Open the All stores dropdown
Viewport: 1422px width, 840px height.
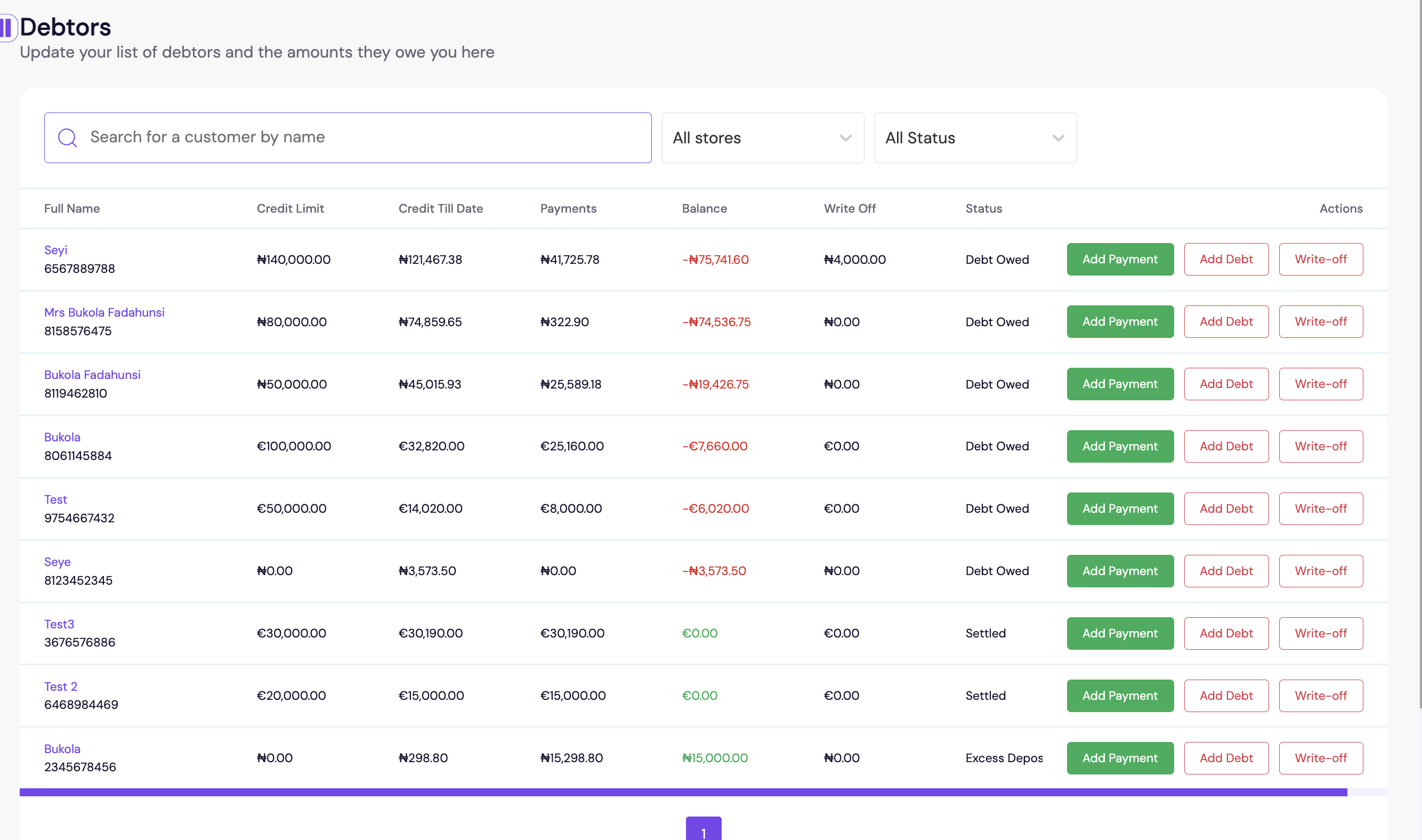(762, 138)
